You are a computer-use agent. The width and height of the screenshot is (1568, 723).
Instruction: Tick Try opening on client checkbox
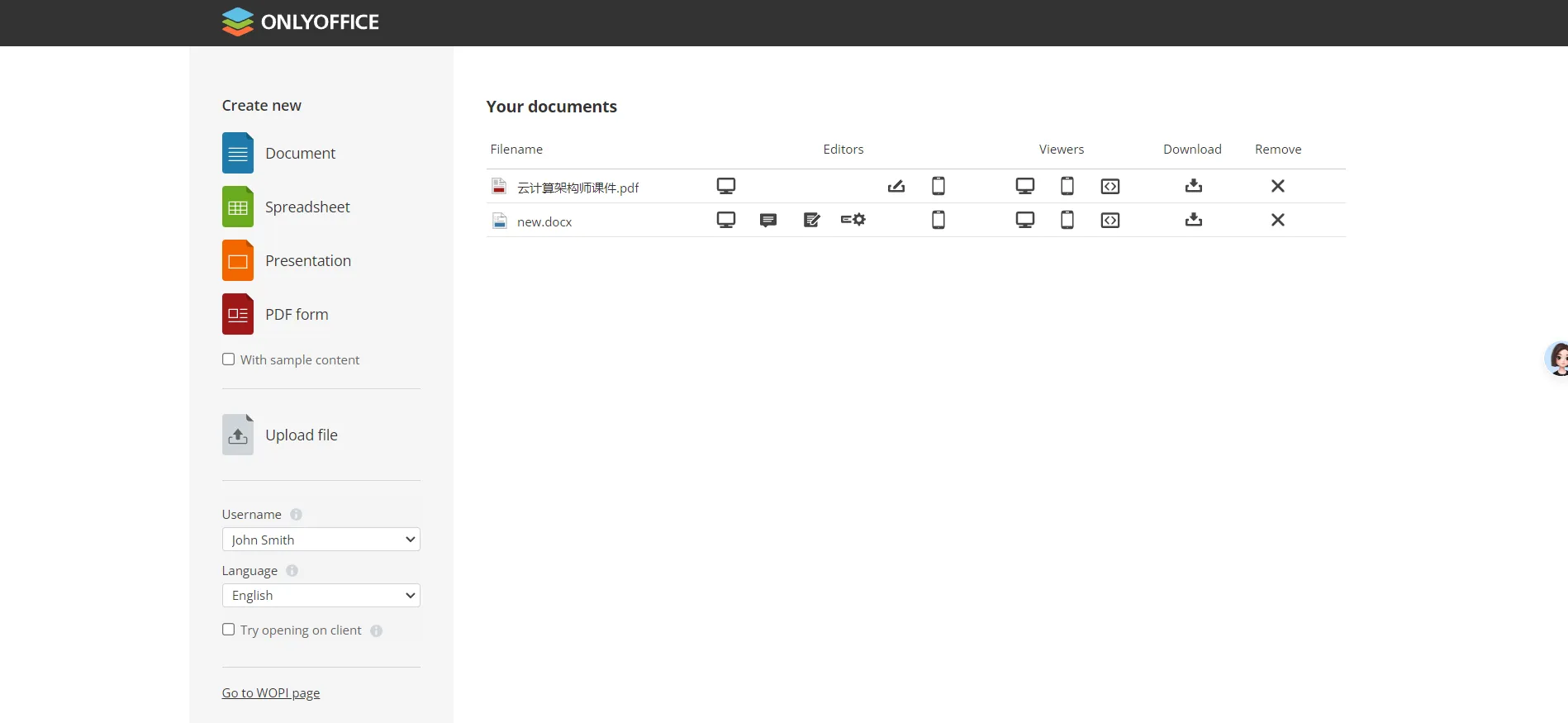point(229,630)
